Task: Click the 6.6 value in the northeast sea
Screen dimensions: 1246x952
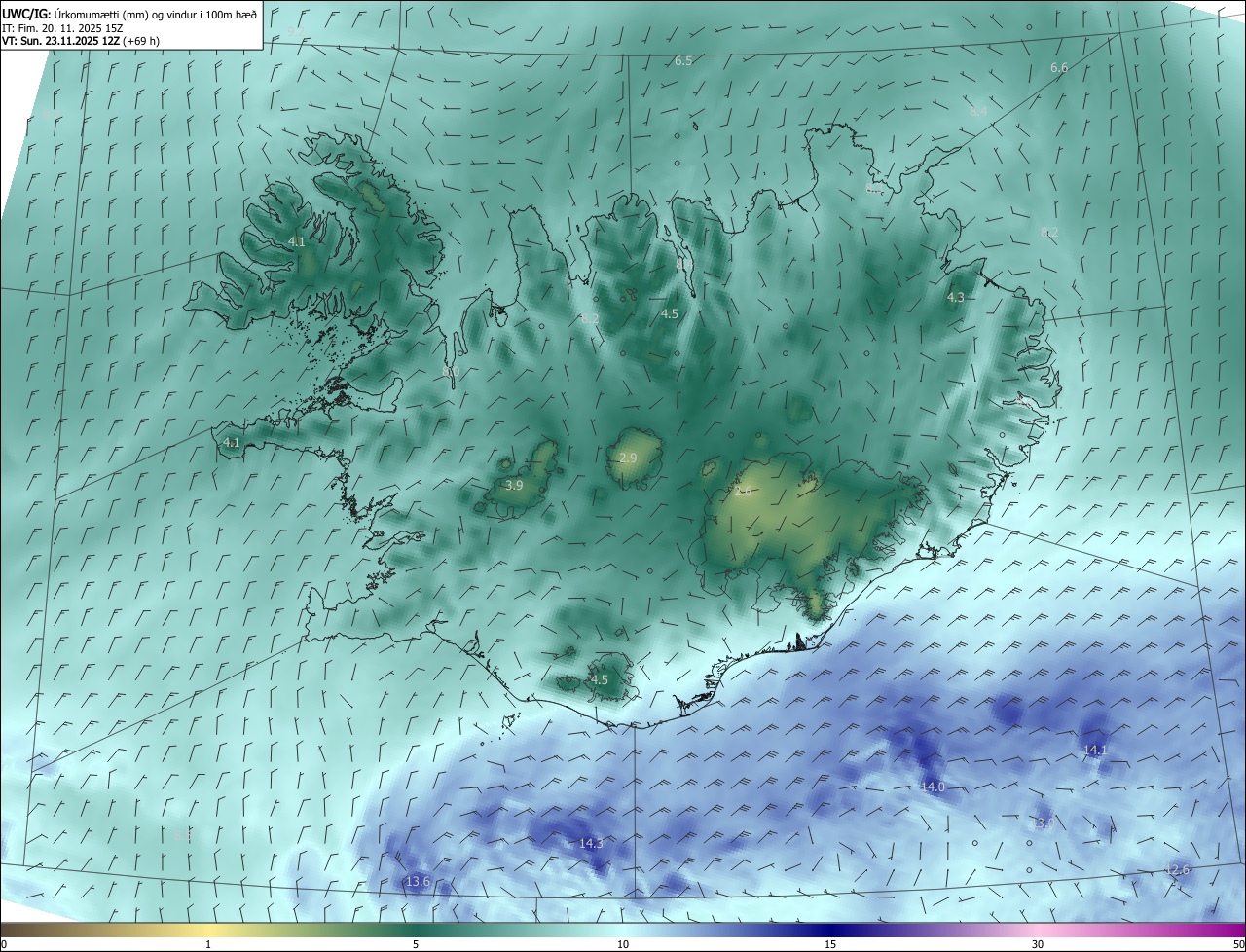Action: click(x=1059, y=68)
